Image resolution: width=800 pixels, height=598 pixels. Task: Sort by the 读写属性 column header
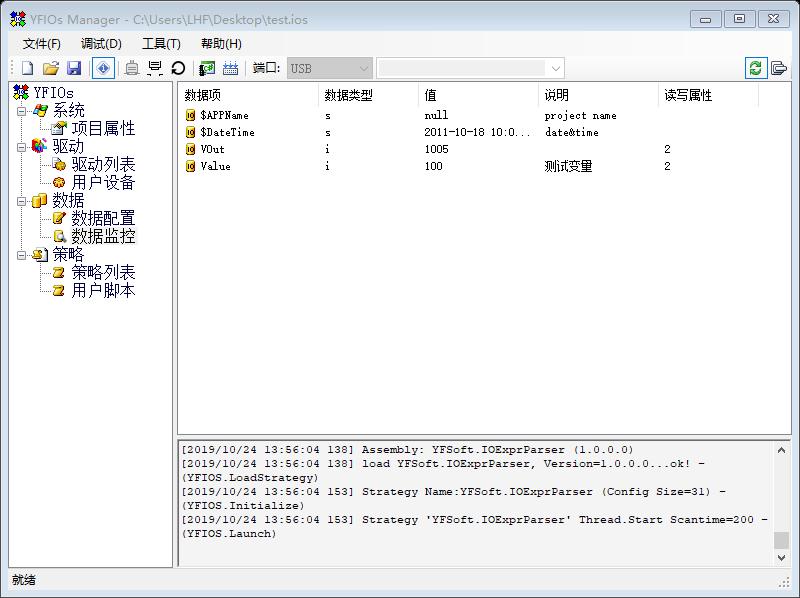click(708, 95)
